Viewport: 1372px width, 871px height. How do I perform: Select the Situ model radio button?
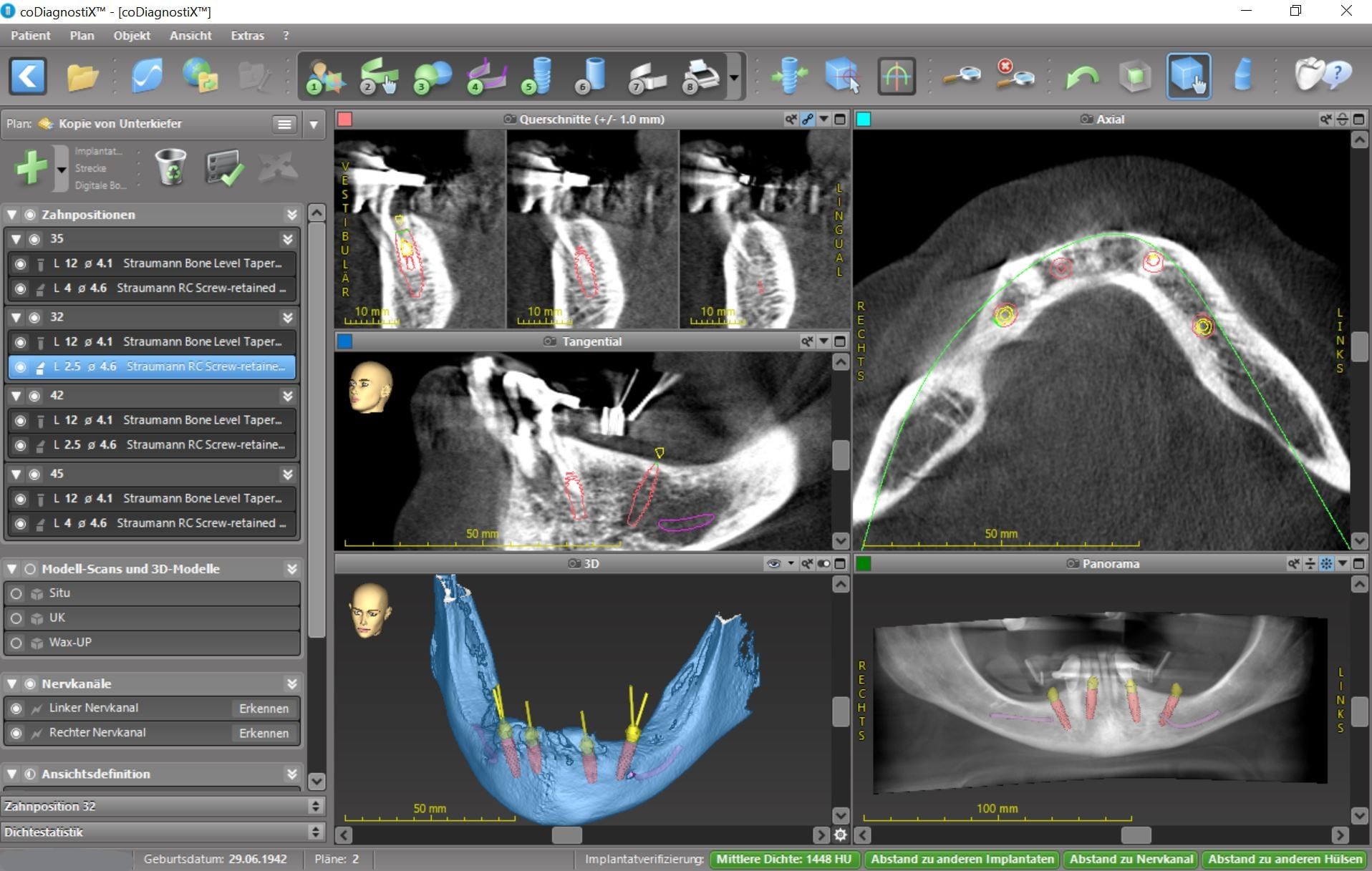pos(17,593)
